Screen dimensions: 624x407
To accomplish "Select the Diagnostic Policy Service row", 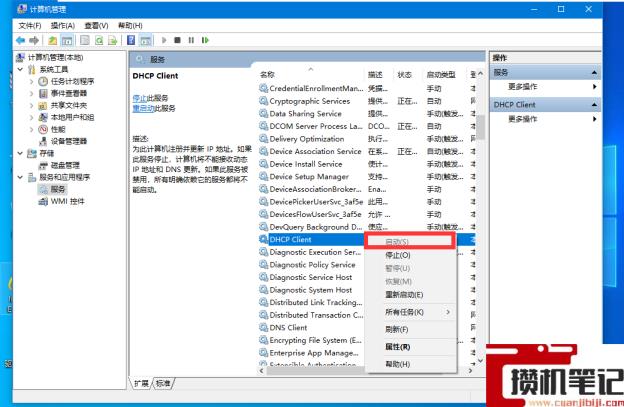I will (312, 265).
